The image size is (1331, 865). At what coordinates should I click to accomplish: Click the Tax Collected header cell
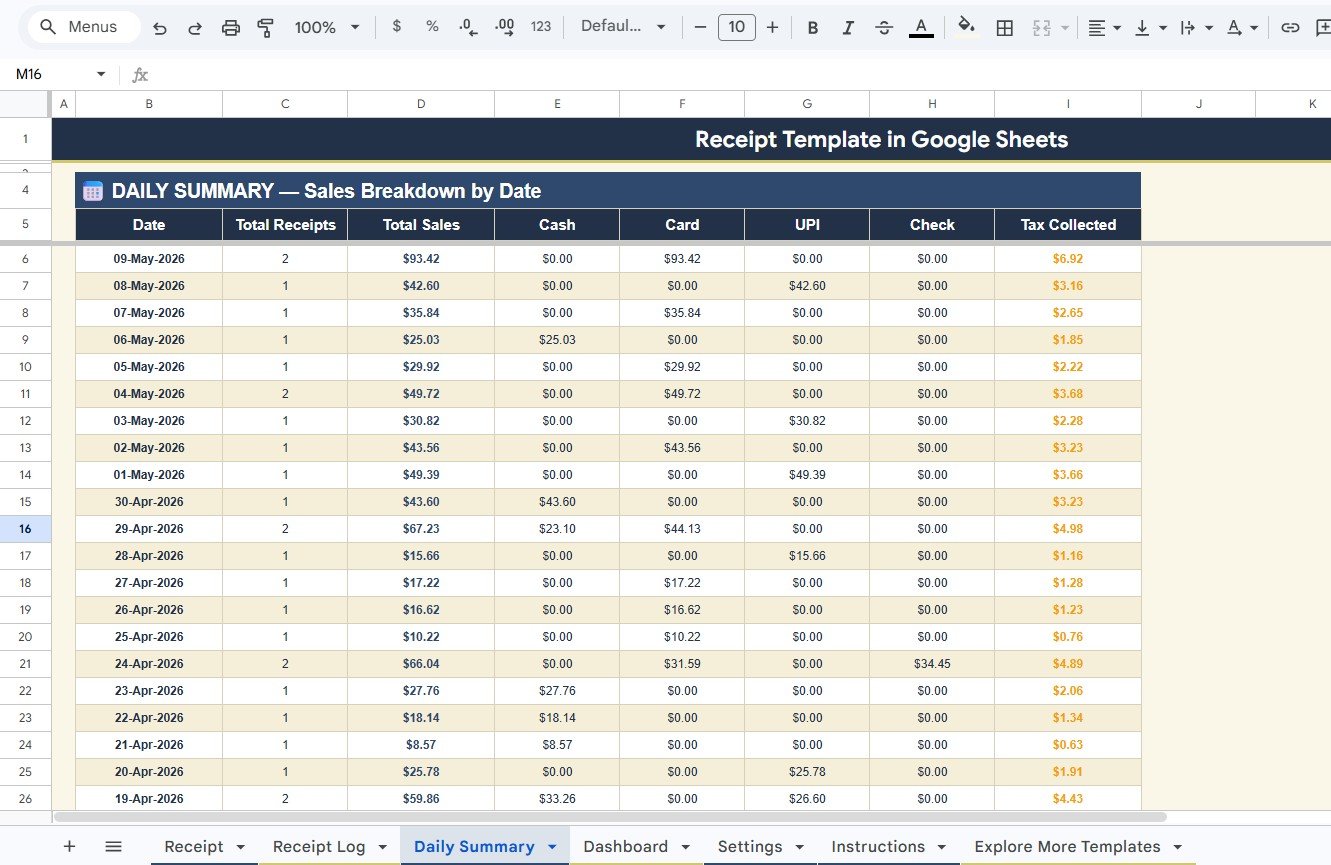1068,225
